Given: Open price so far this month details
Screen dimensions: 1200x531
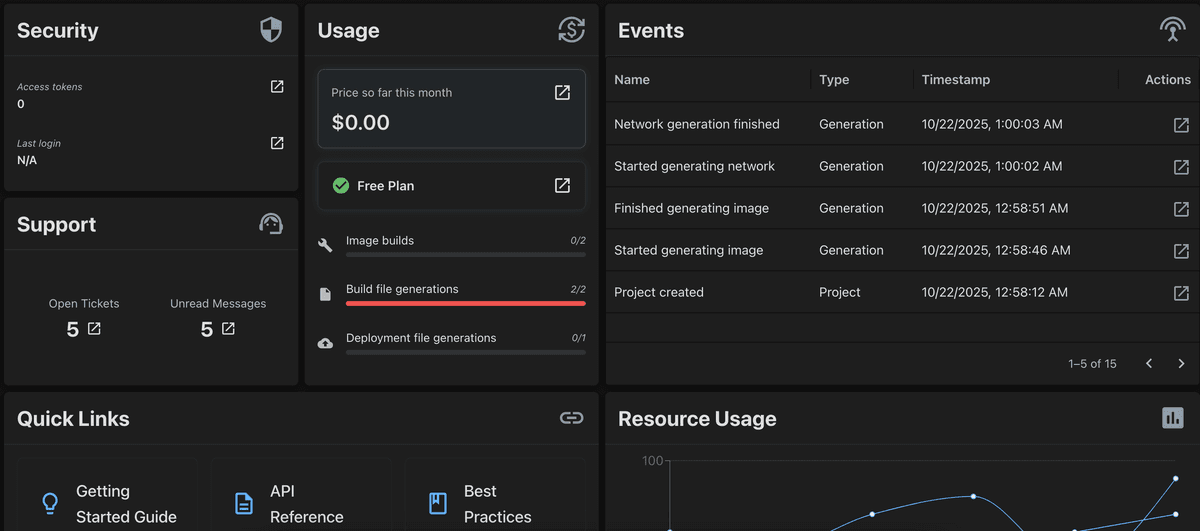Looking at the screenshot, I should [562, 93].
